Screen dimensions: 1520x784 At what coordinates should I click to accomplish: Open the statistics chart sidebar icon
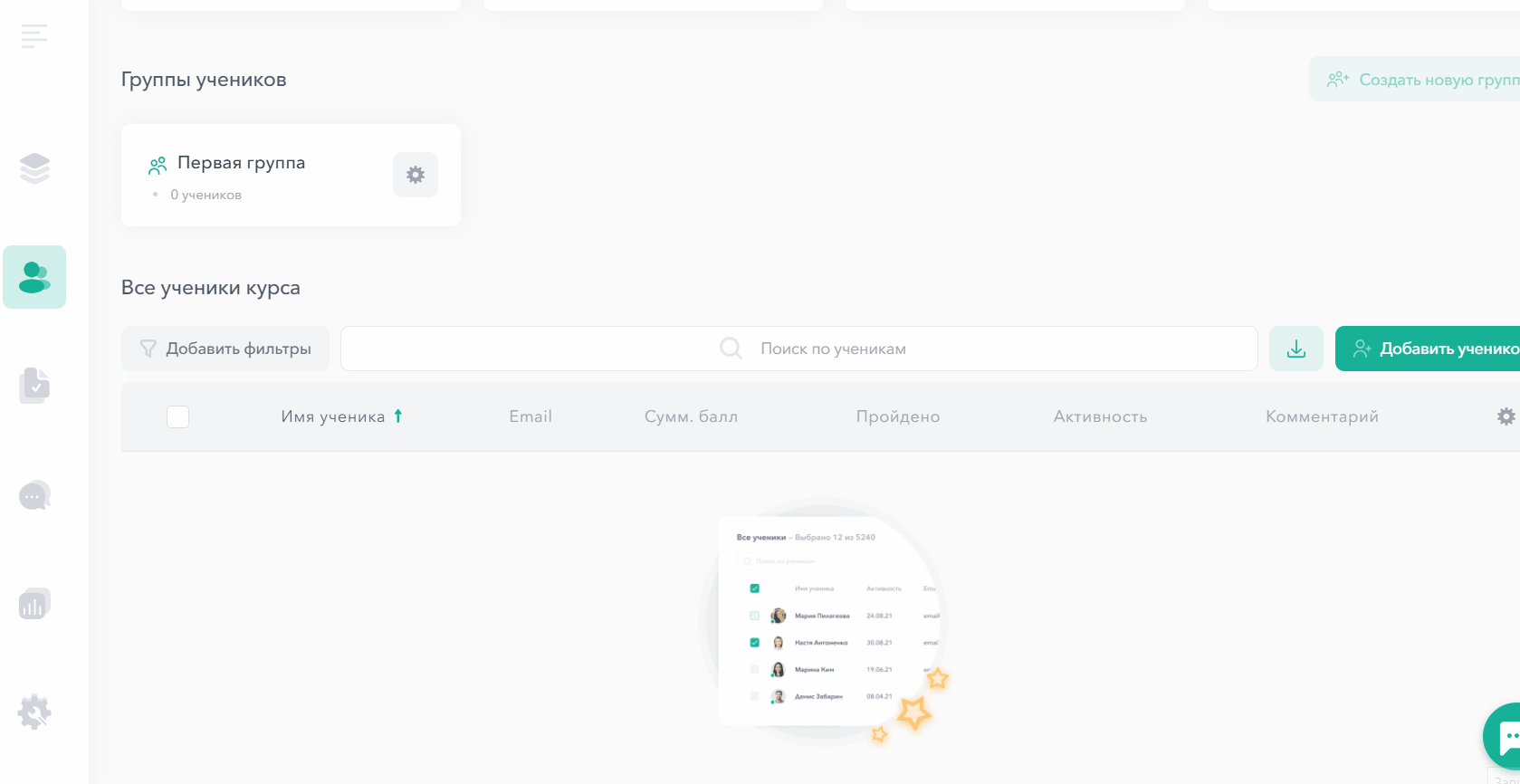[x=34, y=604]
